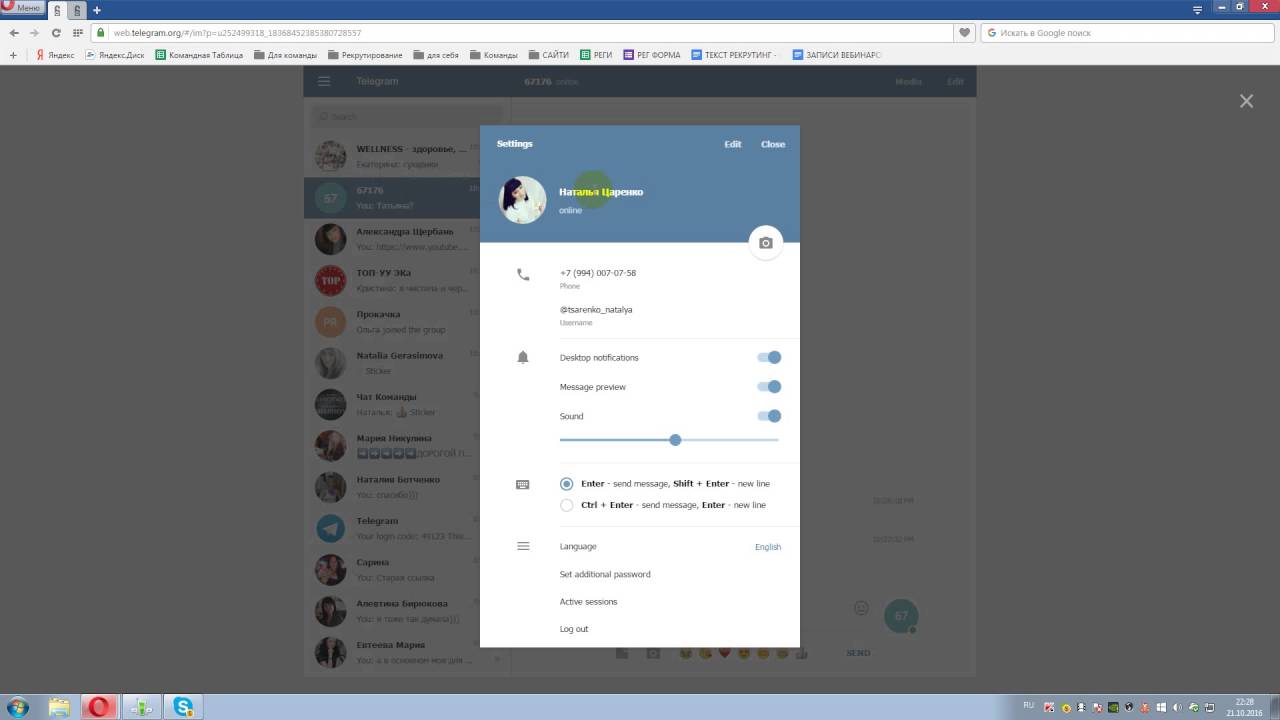Open the Opera Меню button
This screenshot has height=720, width=1280.
click(x=23, y=8)
